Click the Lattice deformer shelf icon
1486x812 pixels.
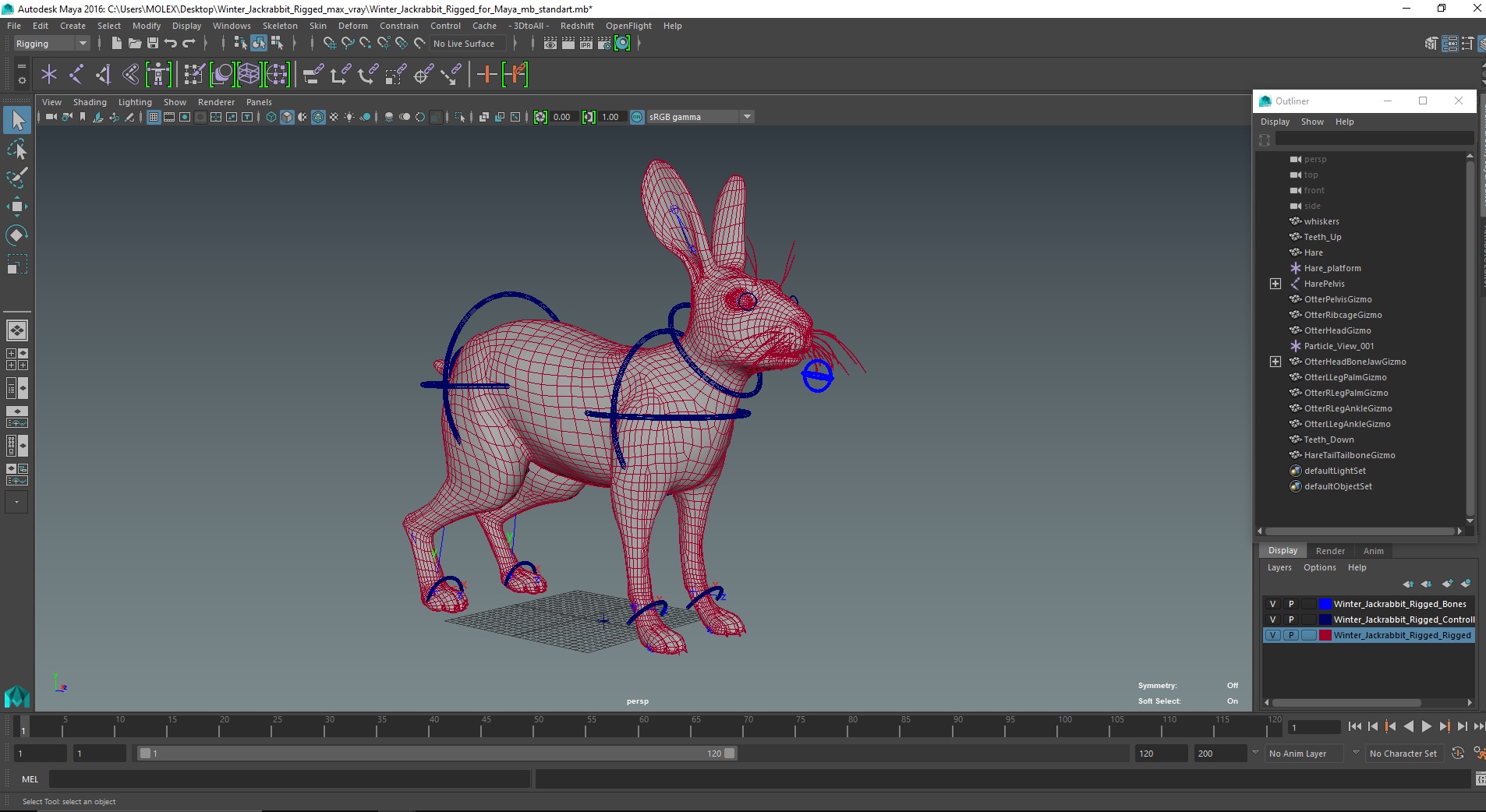pos(249,74)
